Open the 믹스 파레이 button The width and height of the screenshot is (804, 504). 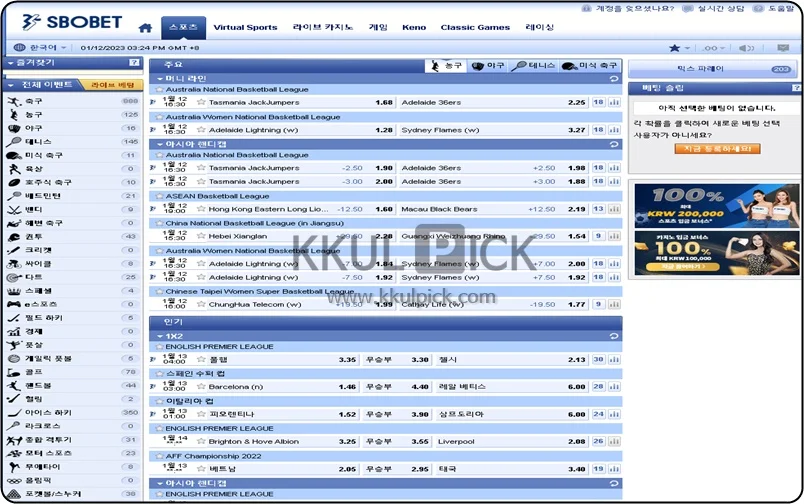point(713,69)
